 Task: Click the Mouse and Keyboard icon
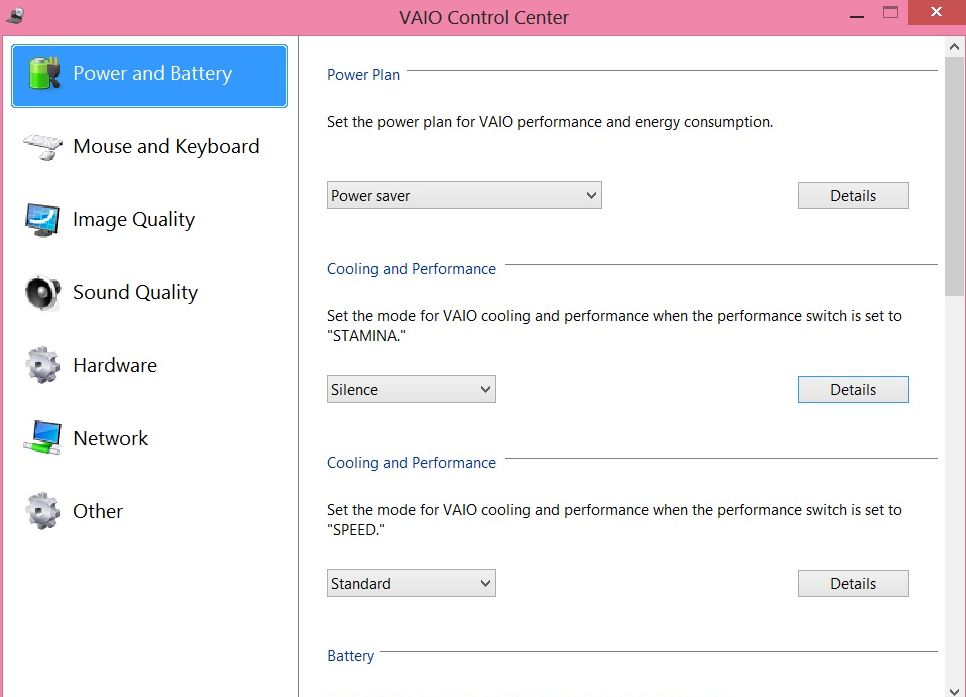pyautogui.click(x=43, y=147)
